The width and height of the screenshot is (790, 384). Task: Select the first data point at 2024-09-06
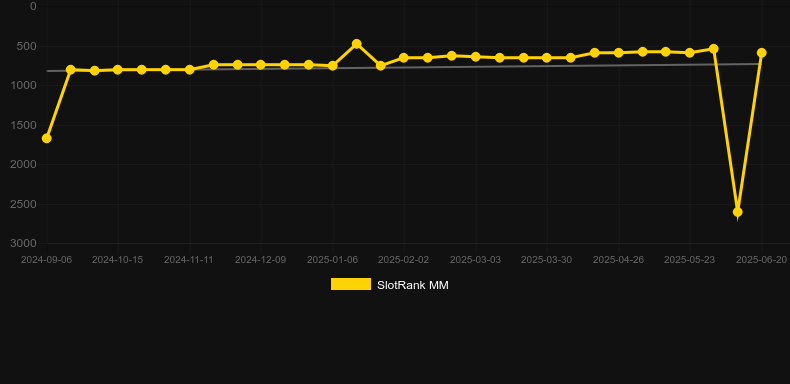[46, 138]
